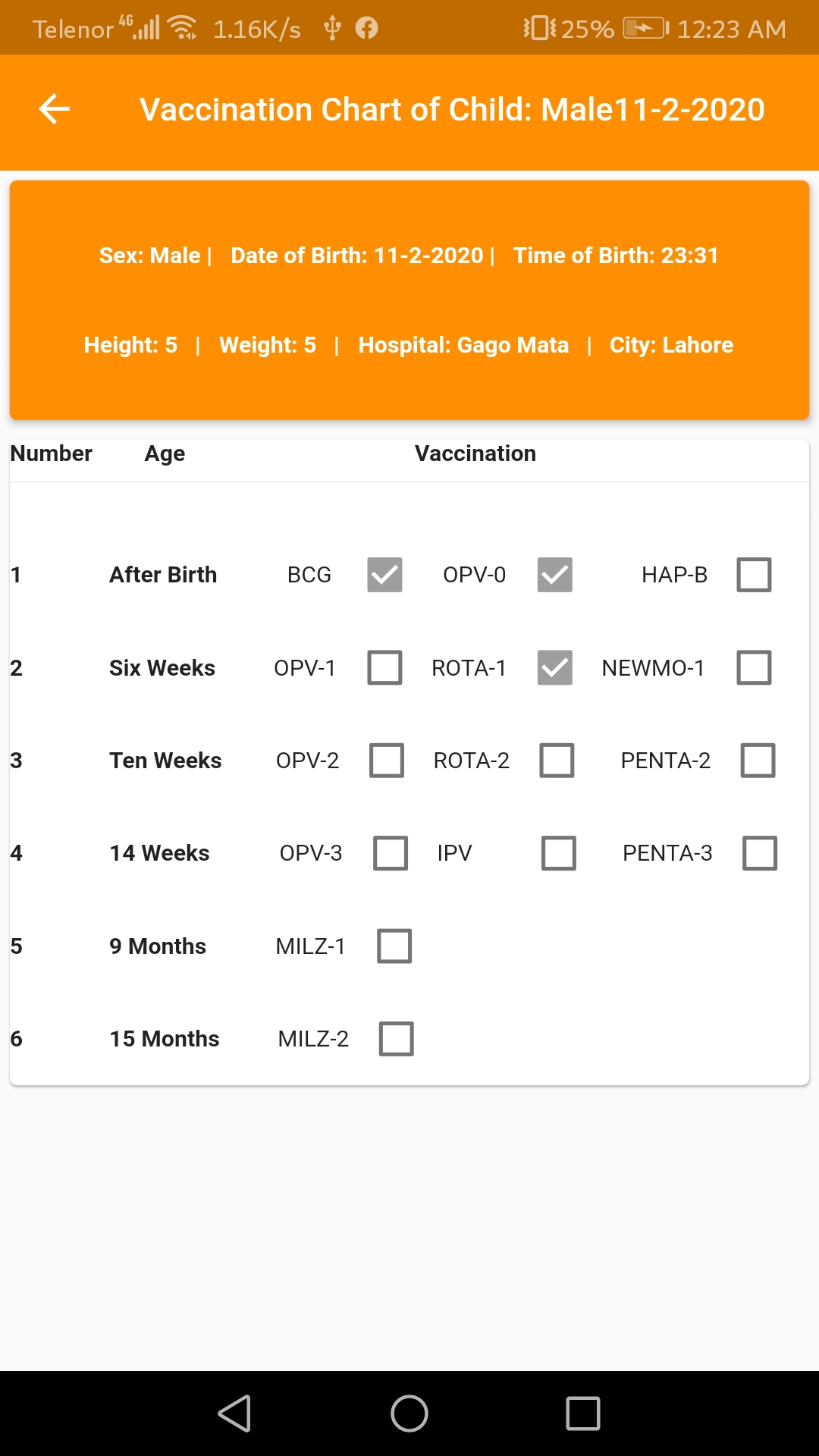Screen dimensions: 819x1456
Task: Tap the Hospital: Gago Mata info text
Action: [x=463, y=345]
